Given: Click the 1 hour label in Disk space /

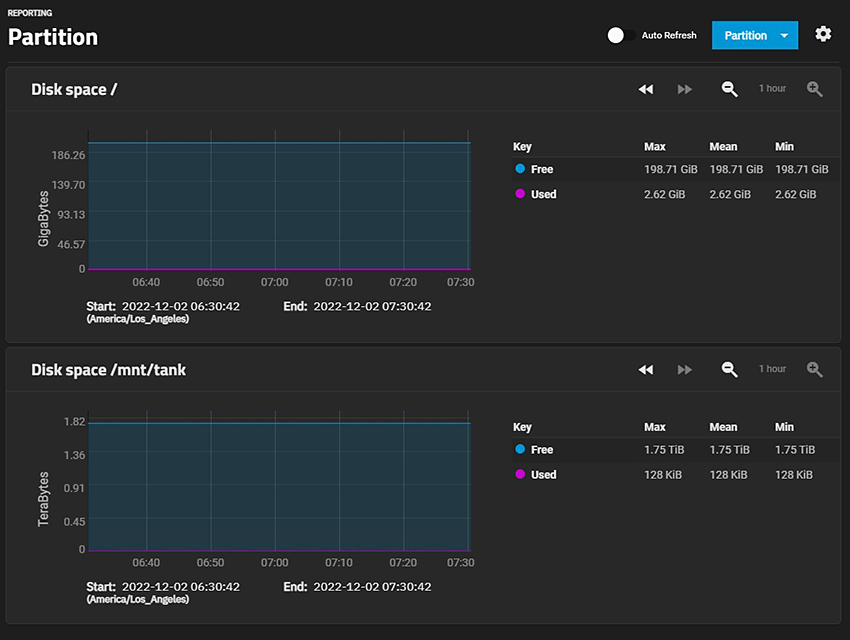Looking at the screenshot, I should (x=772, y=88).
